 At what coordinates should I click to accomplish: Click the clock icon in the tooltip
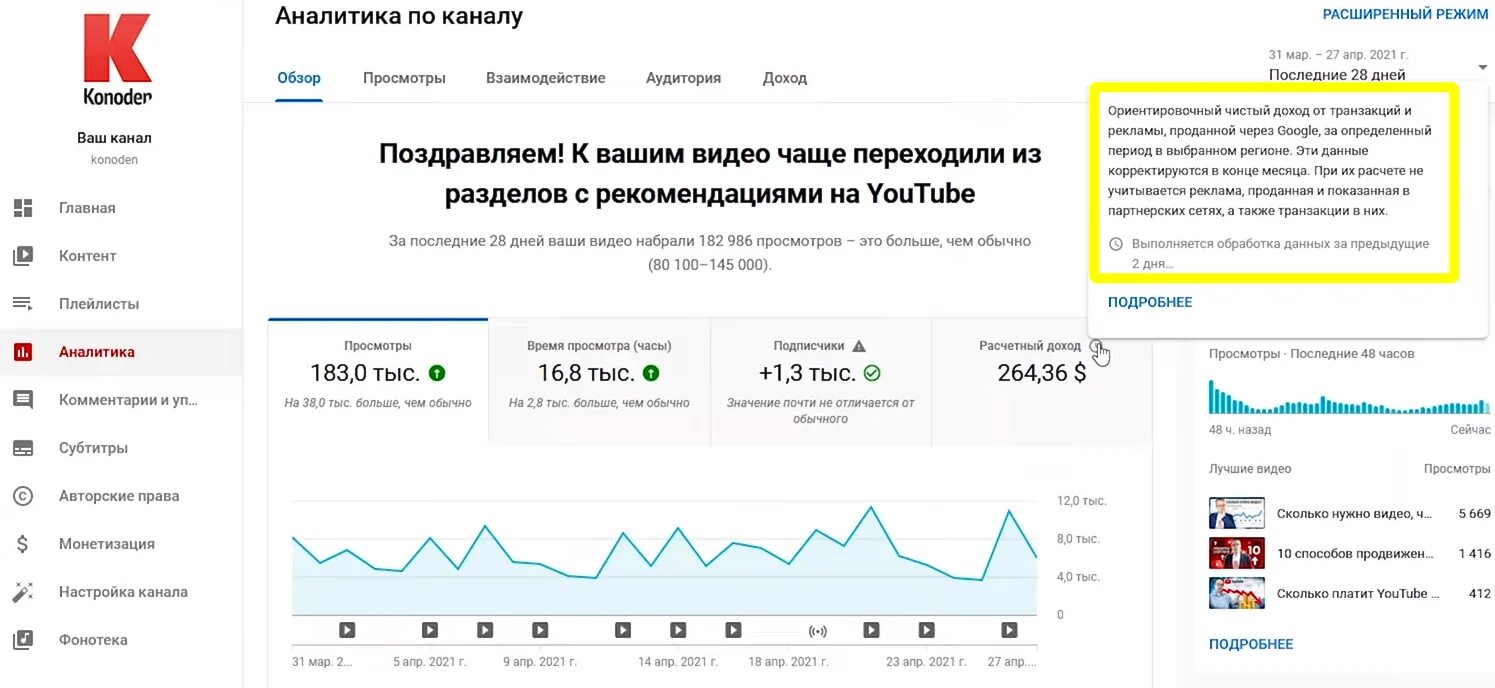[1117, 244]
